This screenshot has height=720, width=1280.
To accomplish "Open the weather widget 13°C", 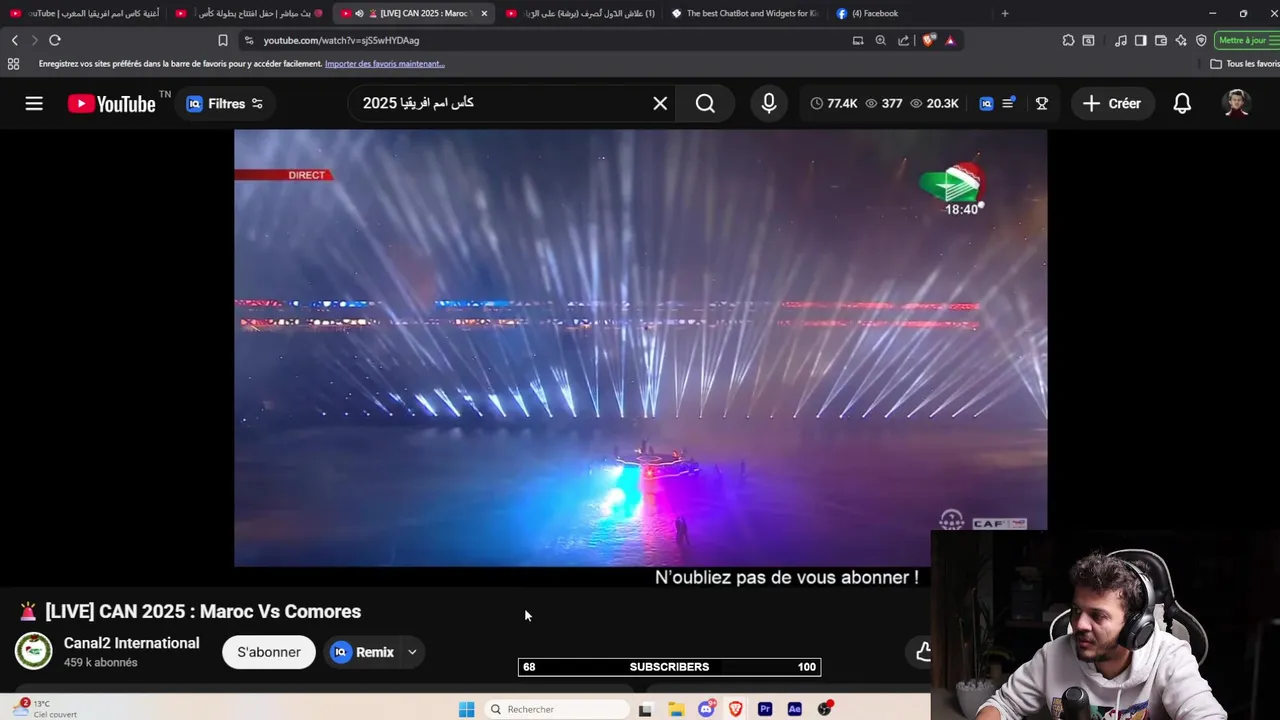I will click(x=45, y=709).
